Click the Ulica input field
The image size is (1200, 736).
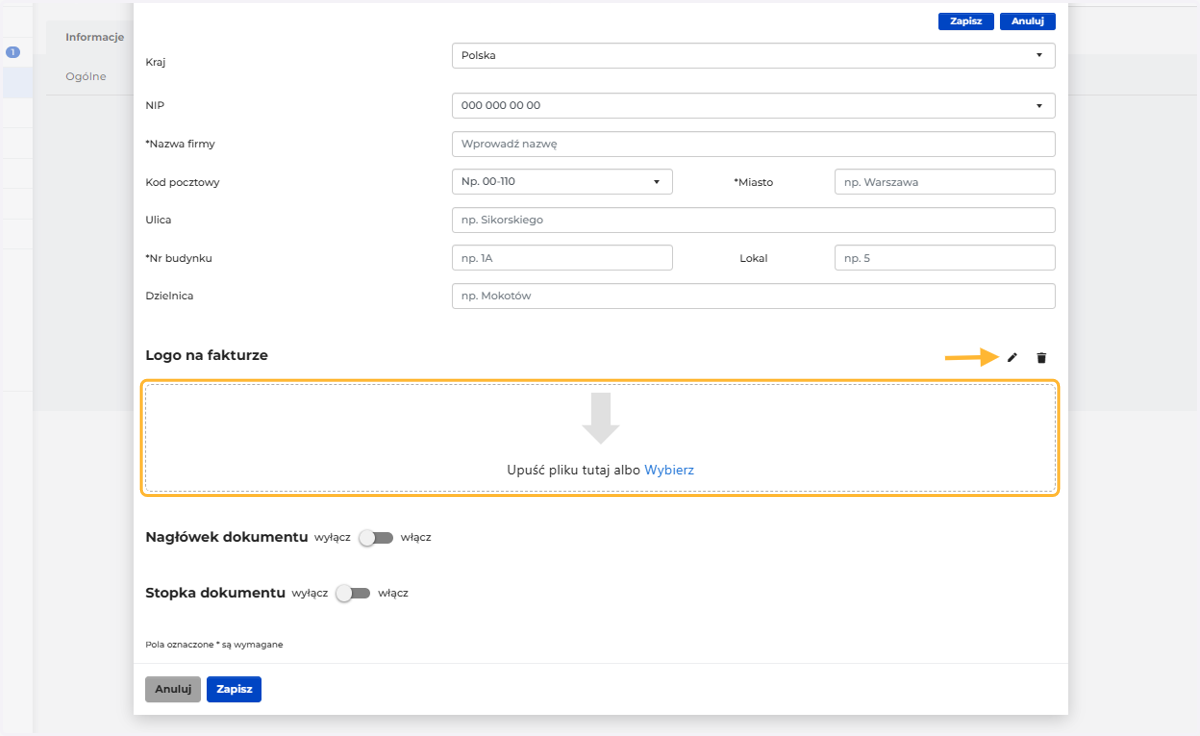[x=754, y=220]
